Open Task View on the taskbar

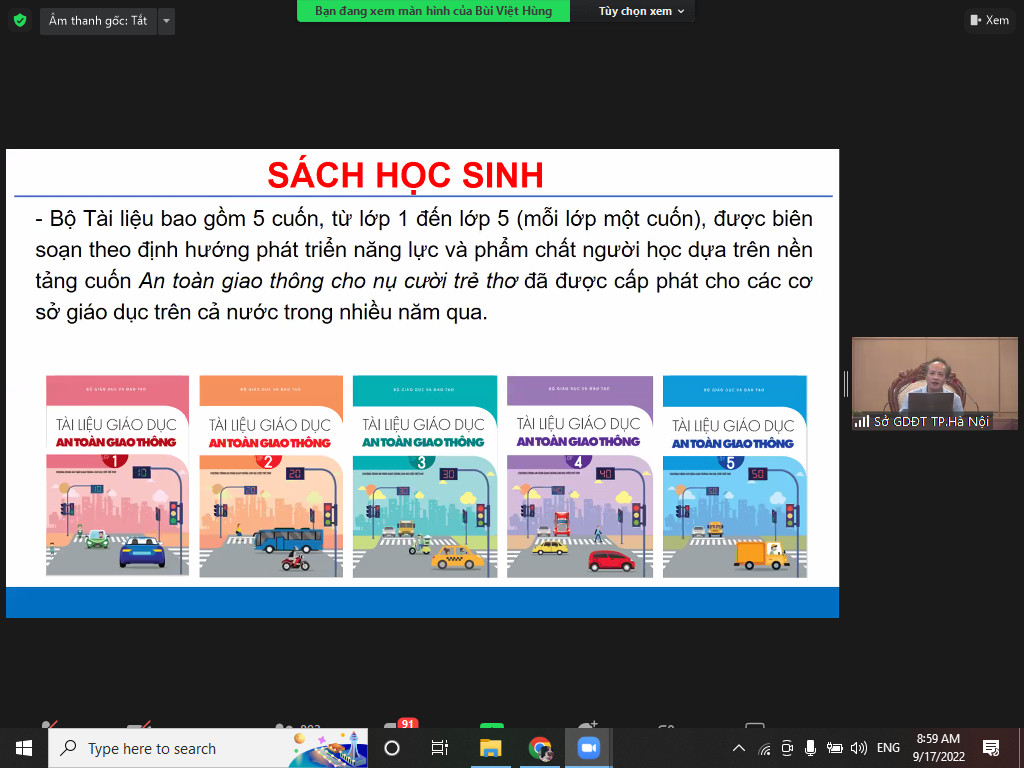439,748
